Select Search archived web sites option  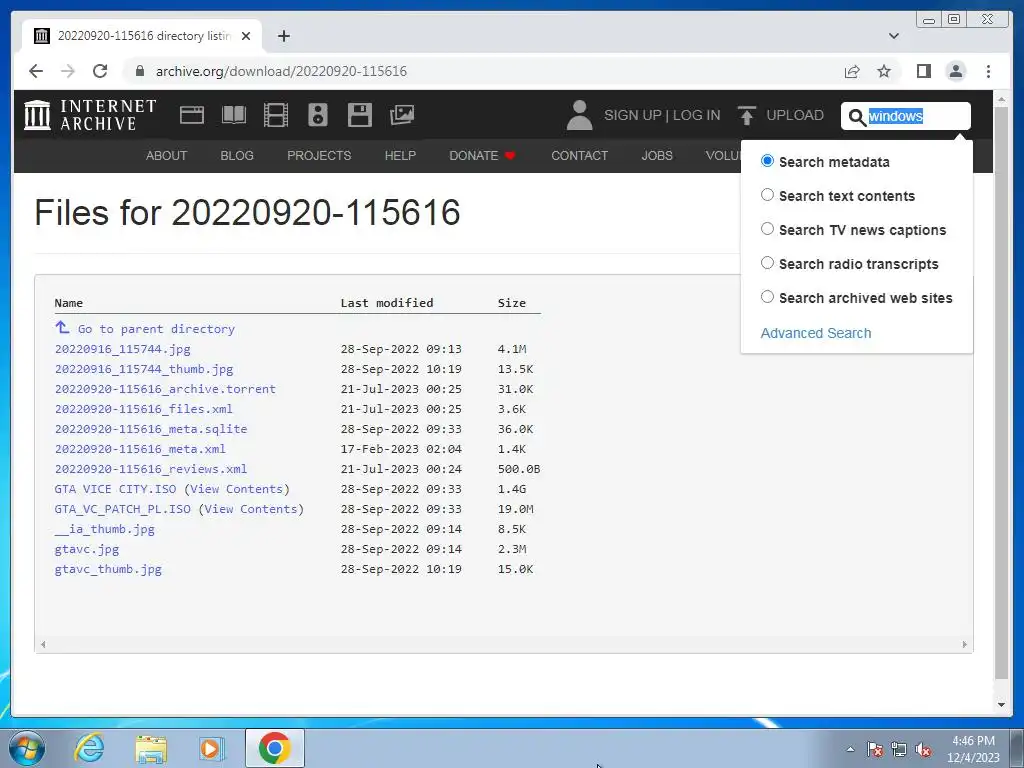(x=767, y=297)
